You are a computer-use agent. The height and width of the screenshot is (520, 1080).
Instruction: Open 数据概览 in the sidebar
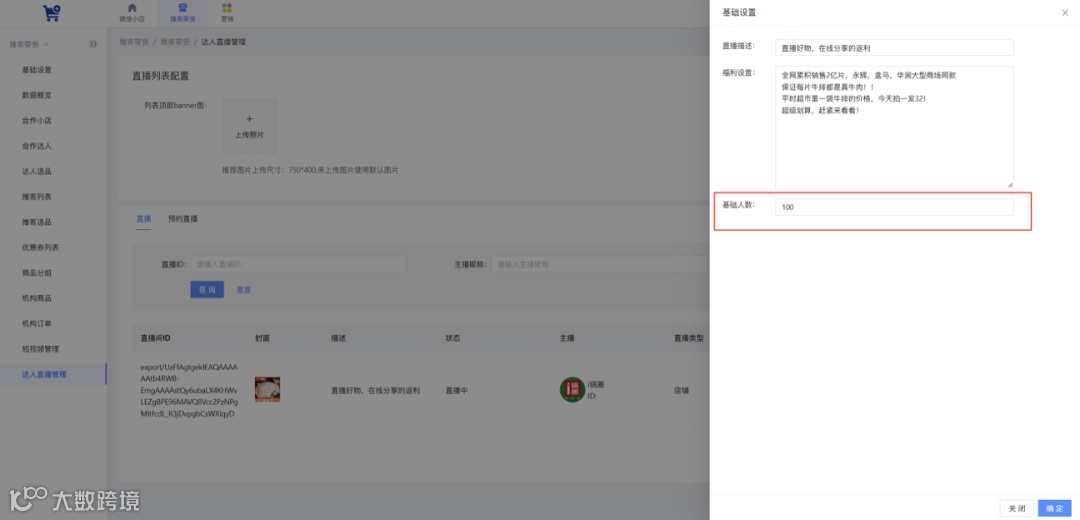pos(37,95)
